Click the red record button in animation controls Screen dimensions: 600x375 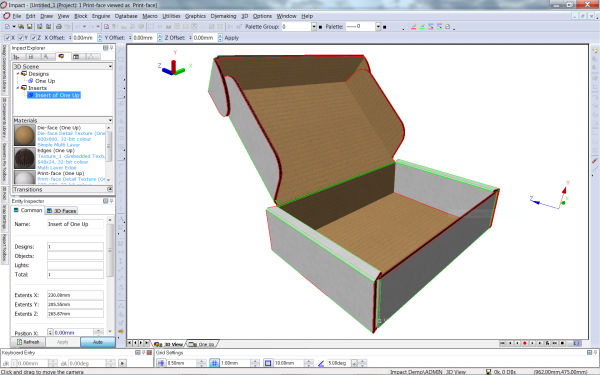[525, 343]
